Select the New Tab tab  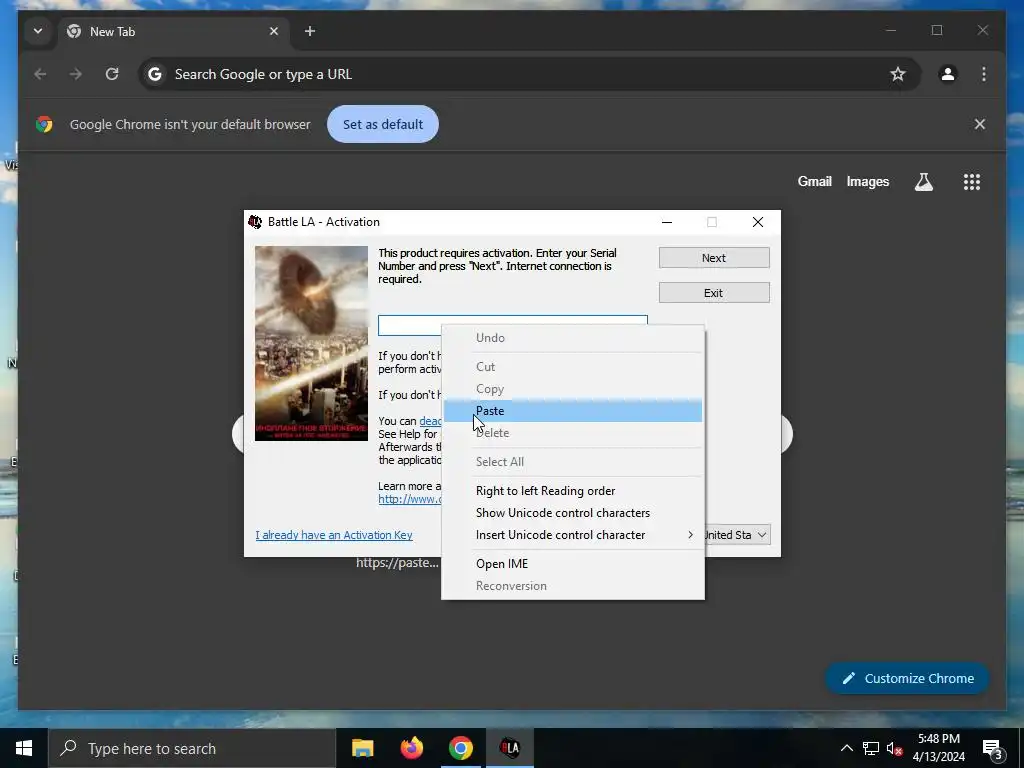point(173,31)
